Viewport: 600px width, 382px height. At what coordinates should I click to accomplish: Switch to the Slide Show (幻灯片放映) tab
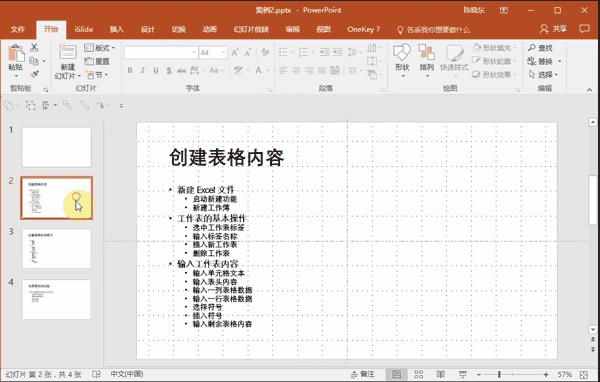point(251,29)
